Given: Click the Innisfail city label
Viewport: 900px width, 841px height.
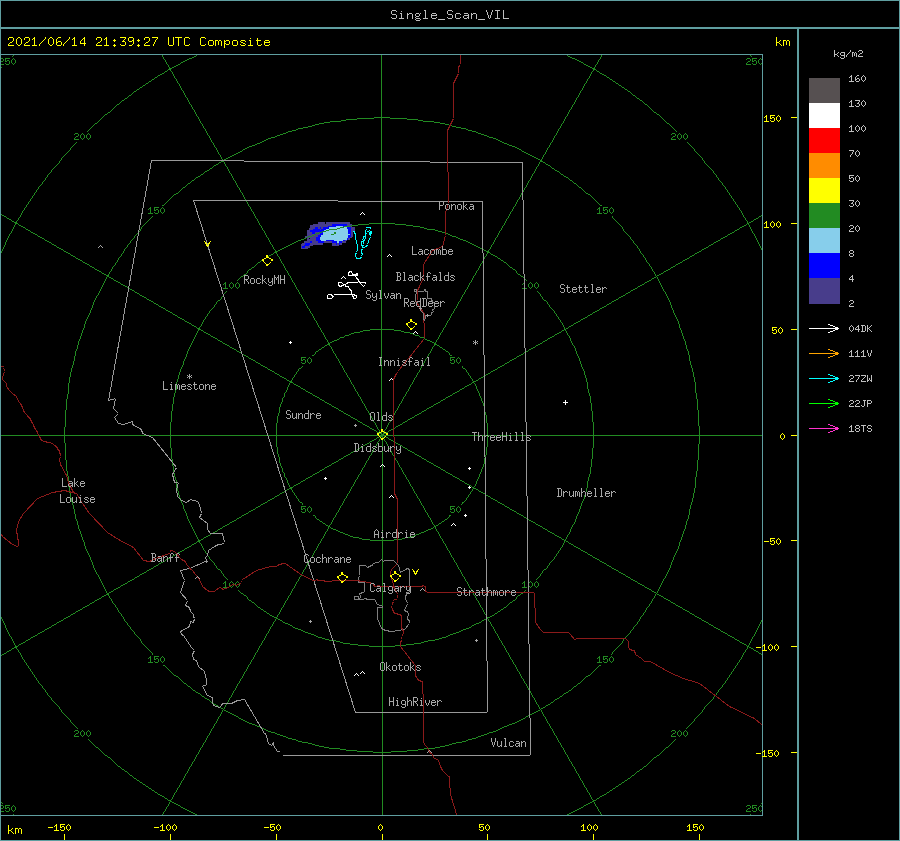Looking at the screenshot, I should (404, 362).
